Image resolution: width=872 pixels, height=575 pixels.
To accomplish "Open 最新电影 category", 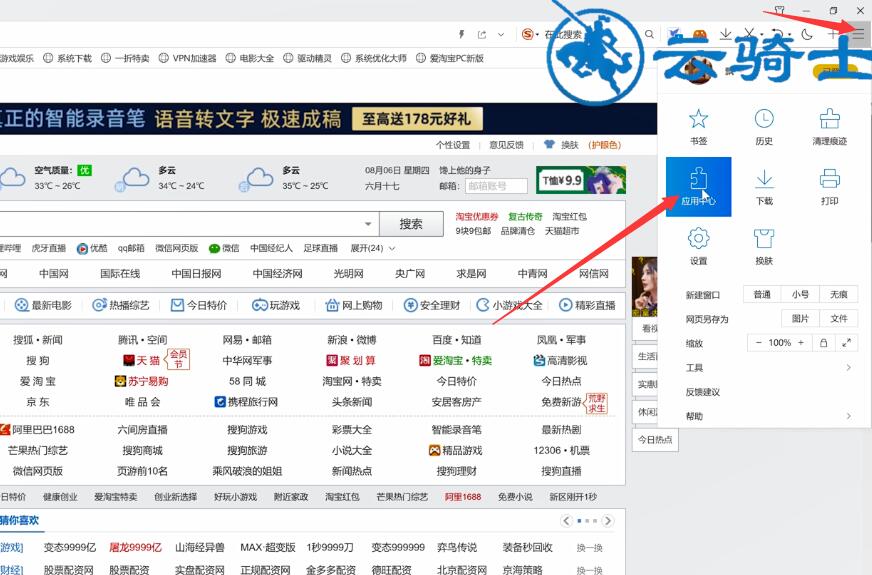I will (43, 305).
